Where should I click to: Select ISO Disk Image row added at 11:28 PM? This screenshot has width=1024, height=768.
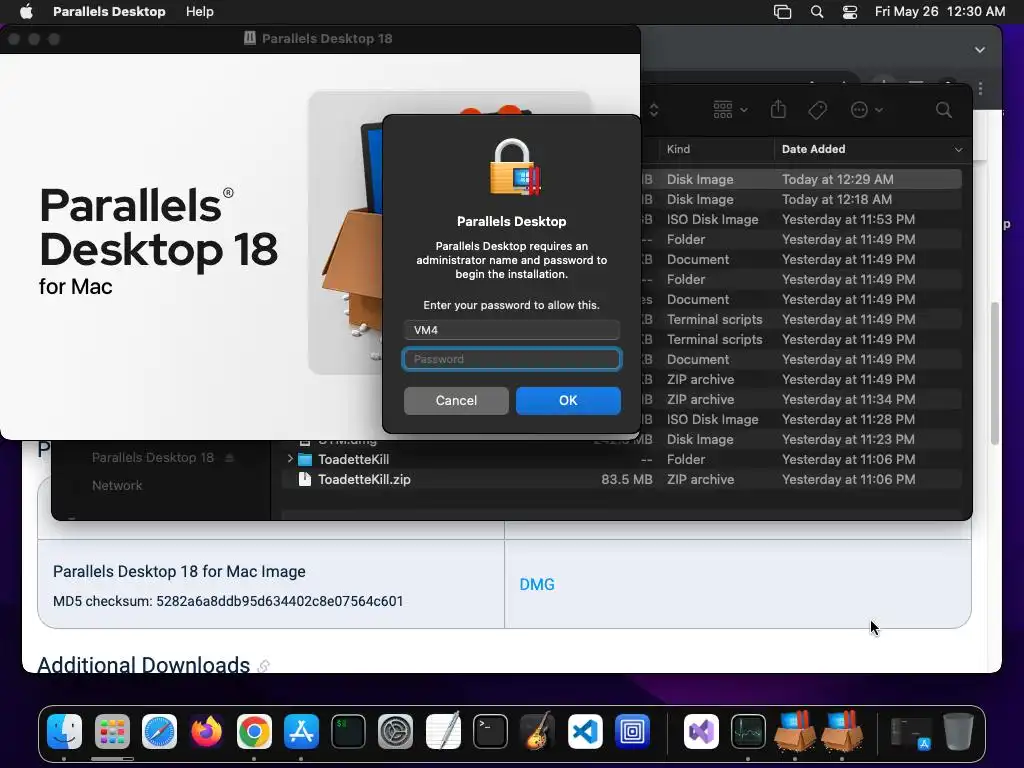(801, 419)
